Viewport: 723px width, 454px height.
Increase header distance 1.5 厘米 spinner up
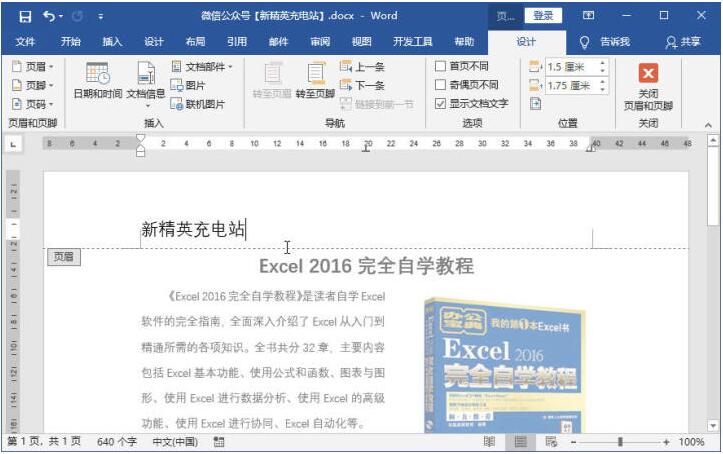pos(602,63)
